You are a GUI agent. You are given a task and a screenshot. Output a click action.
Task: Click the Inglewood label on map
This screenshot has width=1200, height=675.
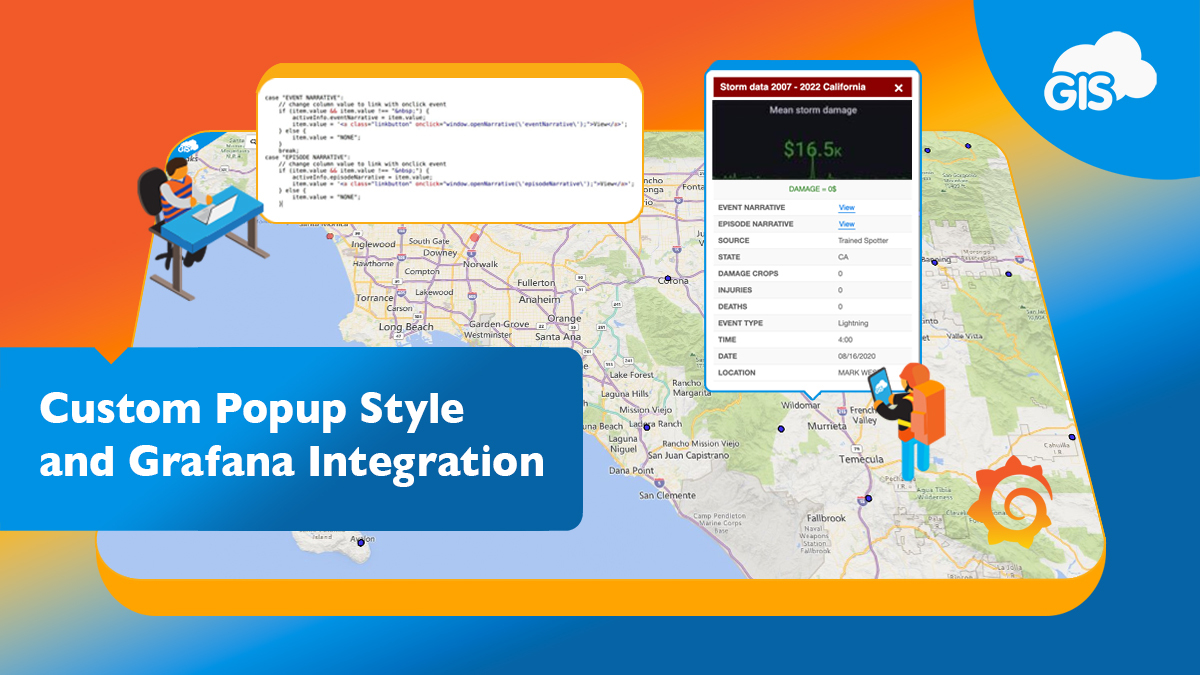pyautogui.click(x=373, y=243)
